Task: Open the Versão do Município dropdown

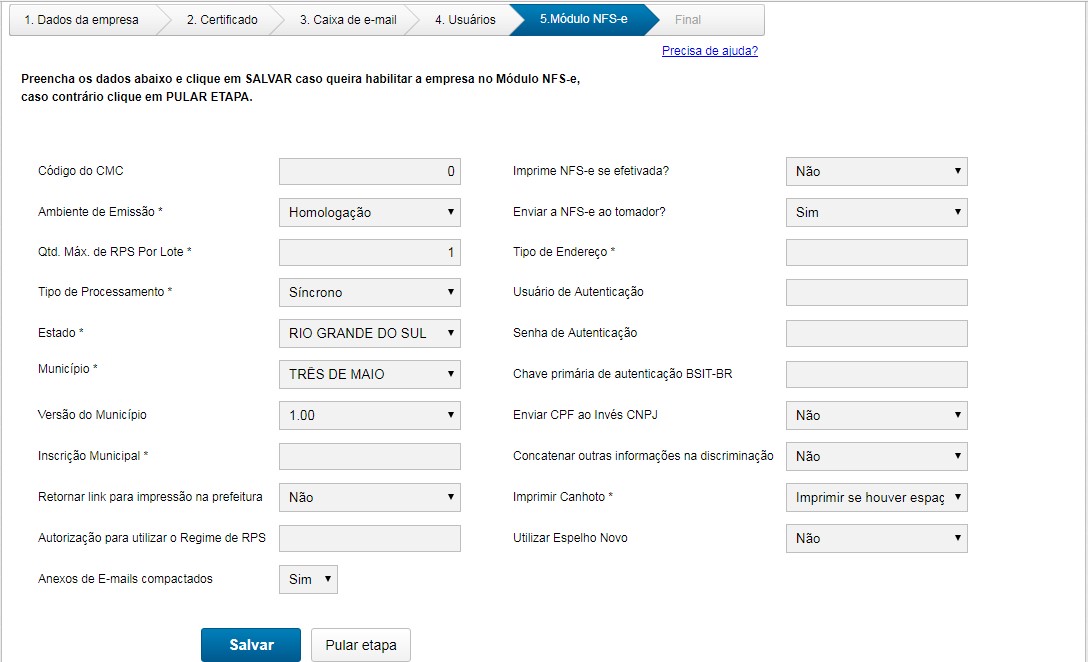Action: [x=369, y=415]
